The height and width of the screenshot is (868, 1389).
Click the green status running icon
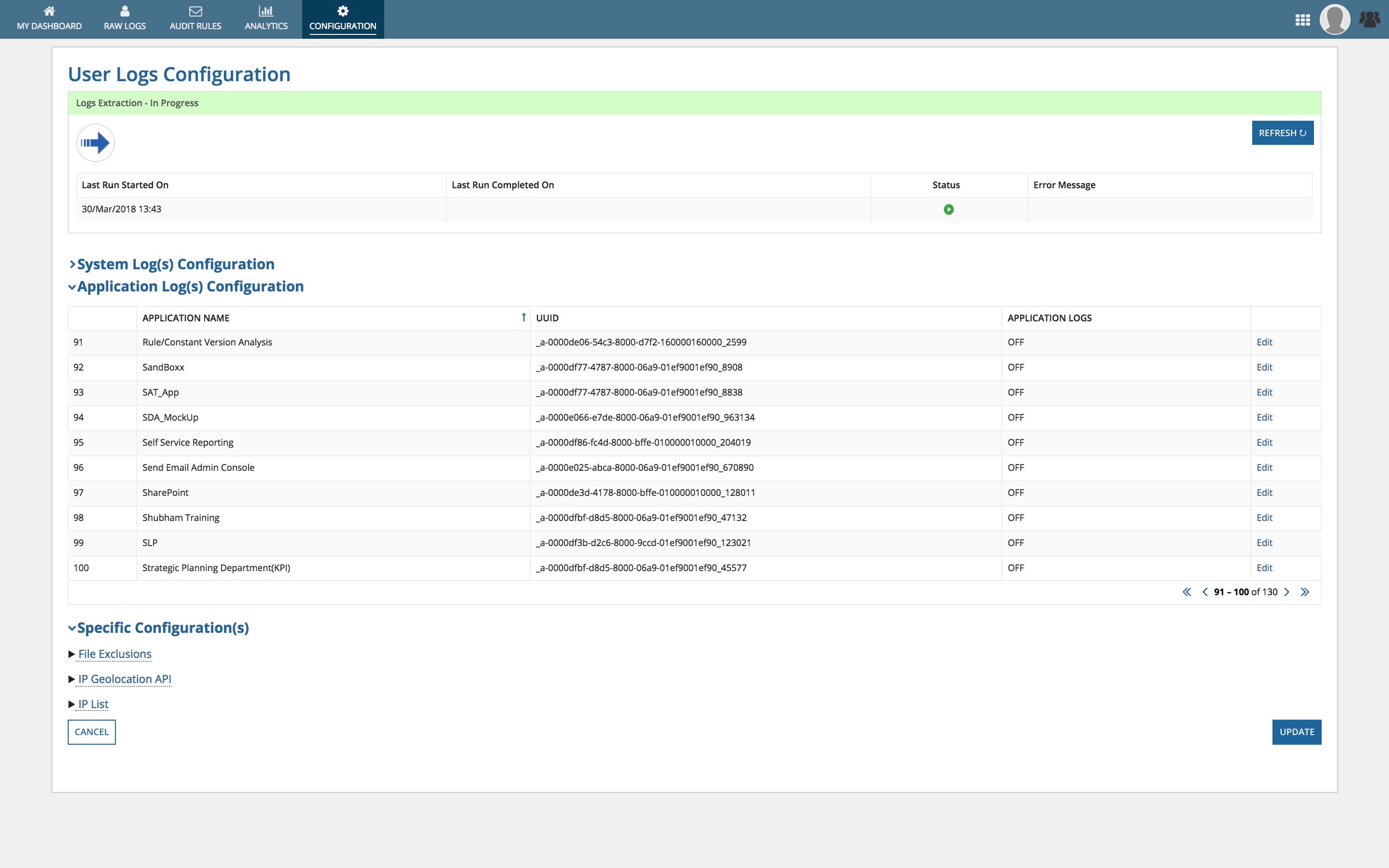click(948, 209)
